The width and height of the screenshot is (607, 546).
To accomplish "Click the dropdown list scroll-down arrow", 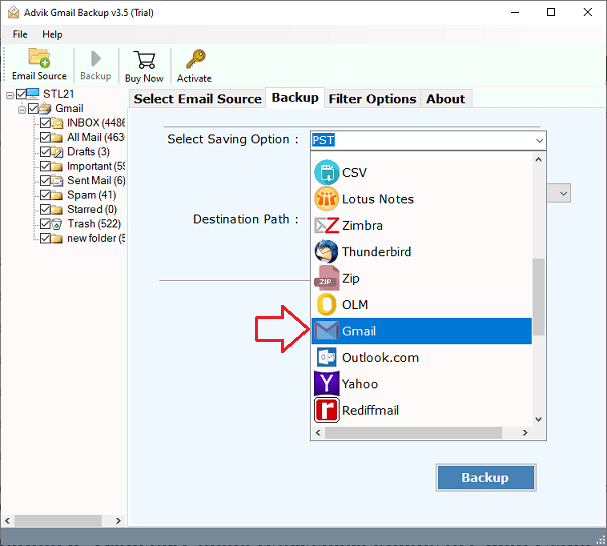I will pos(538,419).
